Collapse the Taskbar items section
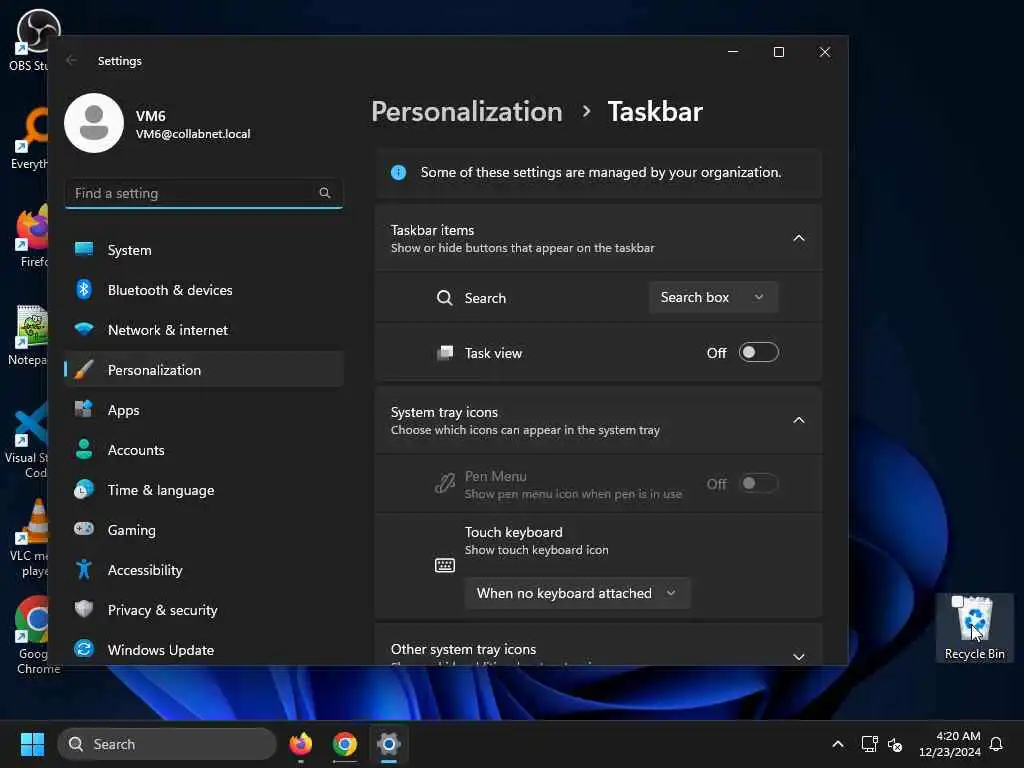The width and height of the screenshot is (1024, 768). pyautogui.click(x=799, y=238)
